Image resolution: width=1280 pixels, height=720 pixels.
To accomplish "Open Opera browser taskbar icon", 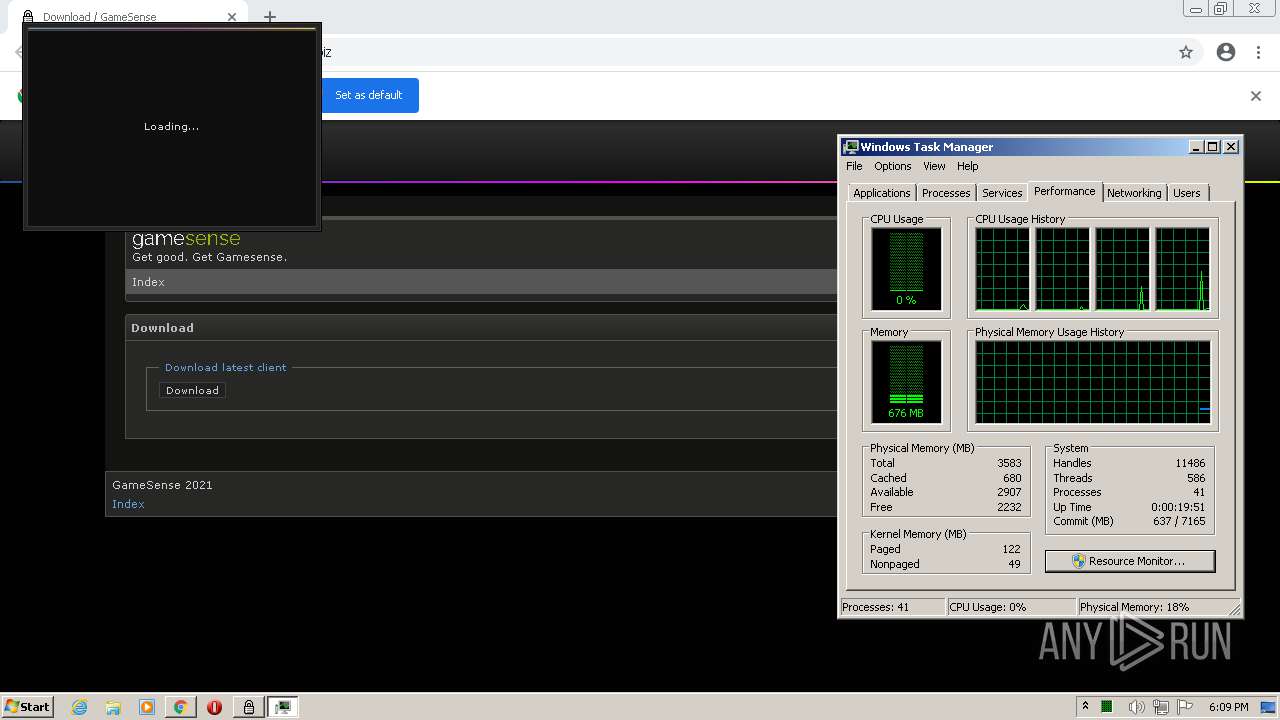I will pyautogui.click(x=214, y=707).
